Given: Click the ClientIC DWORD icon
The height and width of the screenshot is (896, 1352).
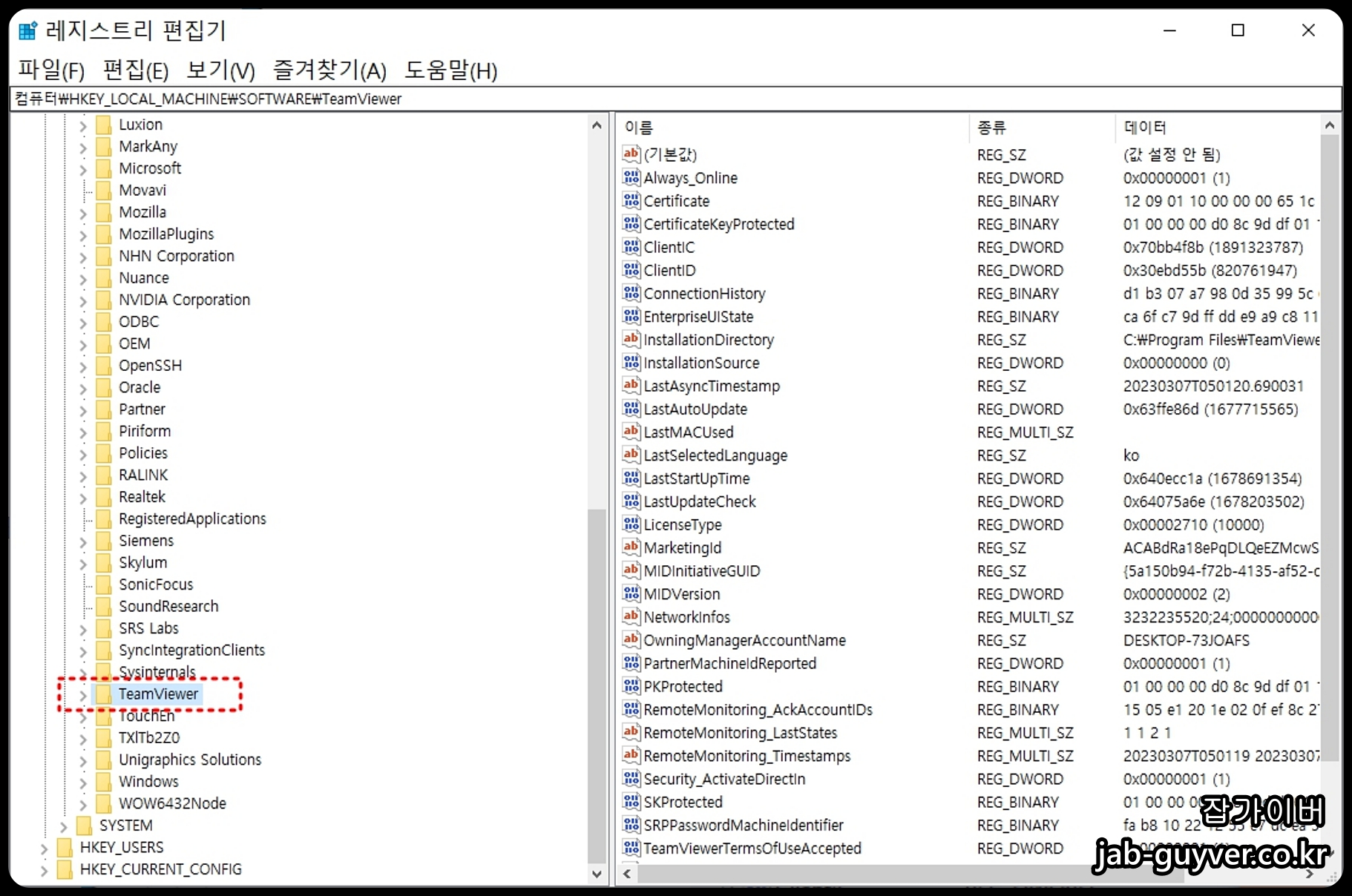Looking at the screenshot, I should 631,247.
